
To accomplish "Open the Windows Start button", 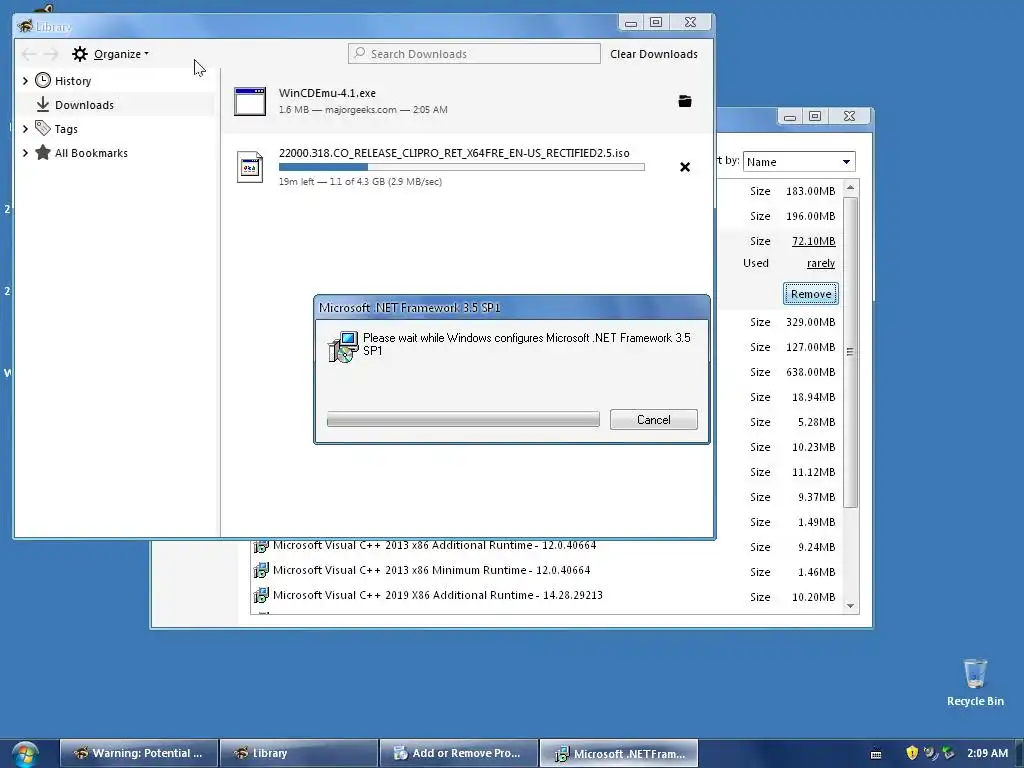I will pyautogui.click(x=25, y=754).
